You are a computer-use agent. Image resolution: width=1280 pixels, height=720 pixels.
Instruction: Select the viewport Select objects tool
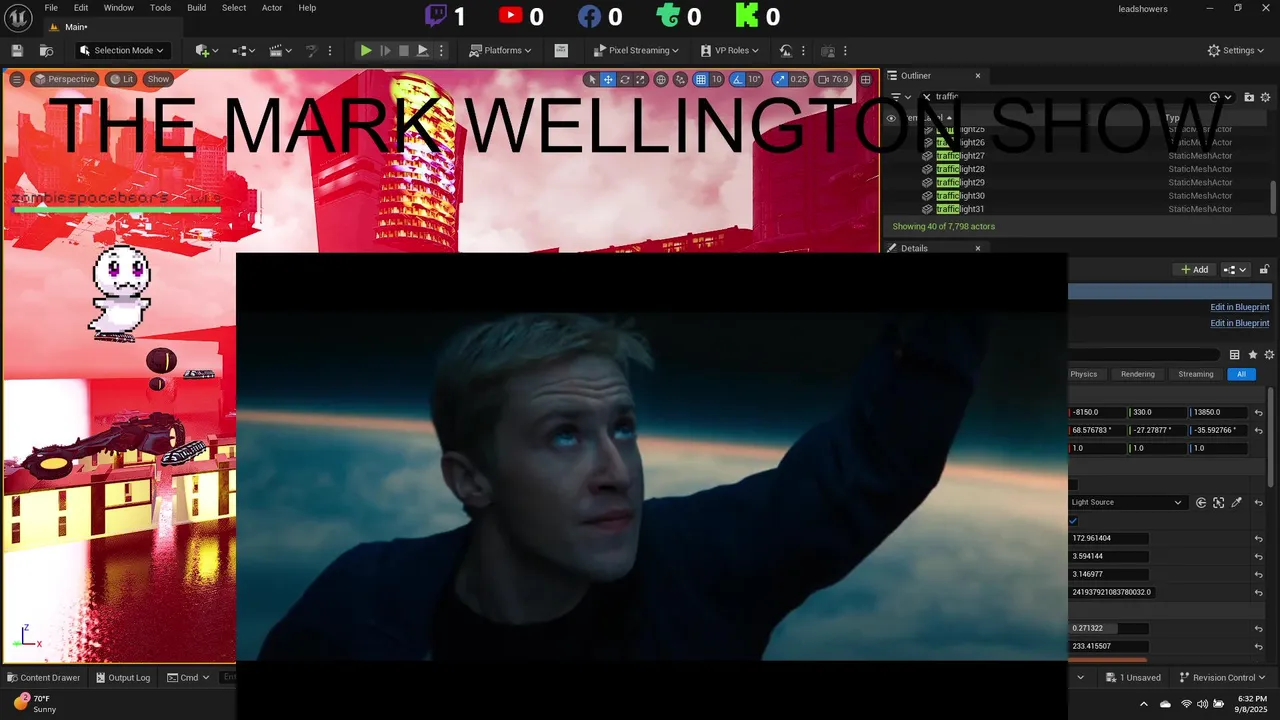[591, 79]
